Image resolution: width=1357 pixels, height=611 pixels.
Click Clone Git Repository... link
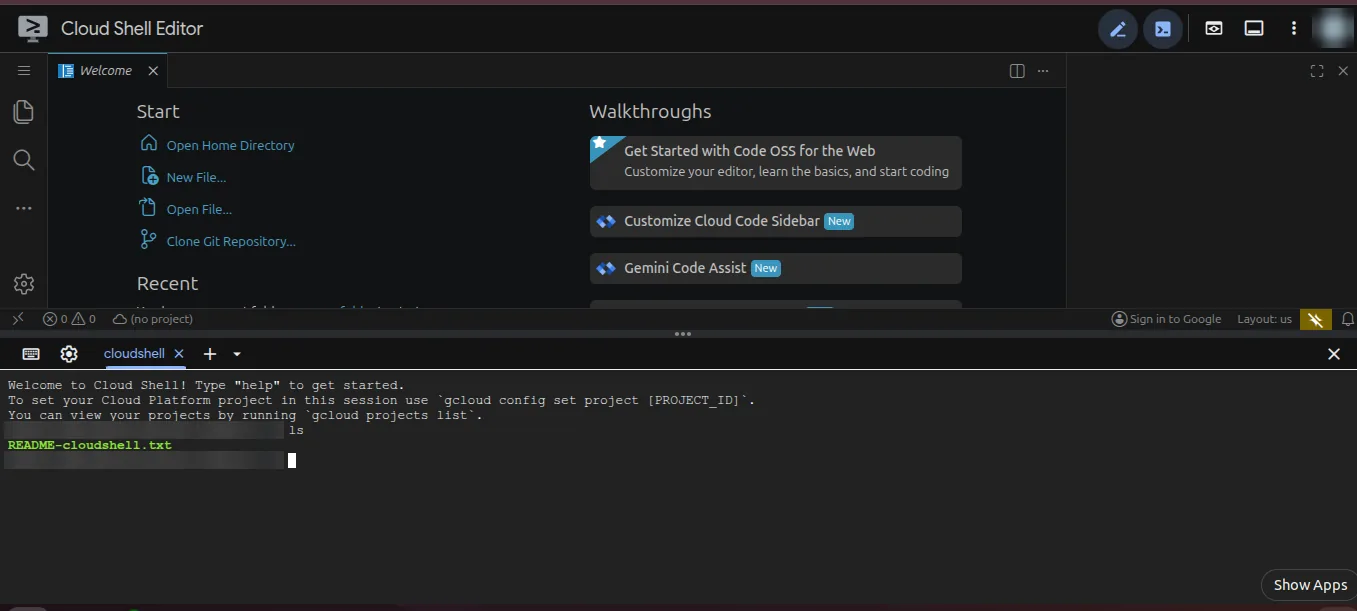231,241
